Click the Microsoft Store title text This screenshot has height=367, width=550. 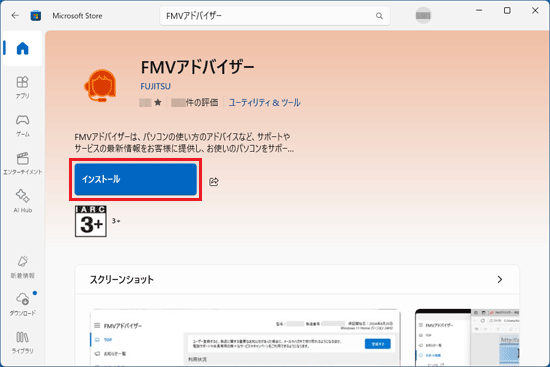[77, 16]
